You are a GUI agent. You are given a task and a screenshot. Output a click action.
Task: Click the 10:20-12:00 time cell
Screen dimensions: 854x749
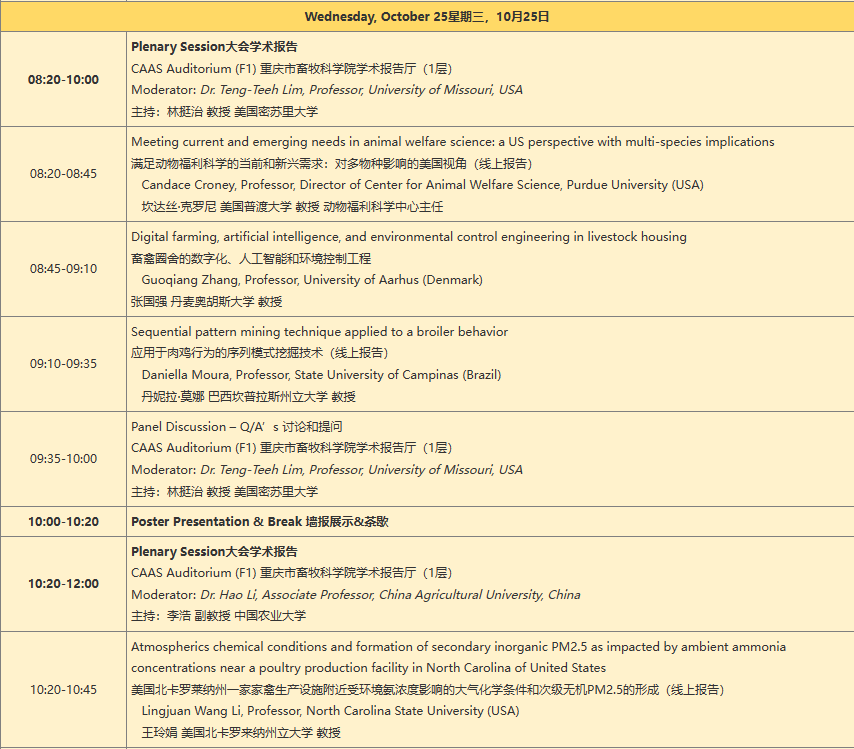click(63, 584)
